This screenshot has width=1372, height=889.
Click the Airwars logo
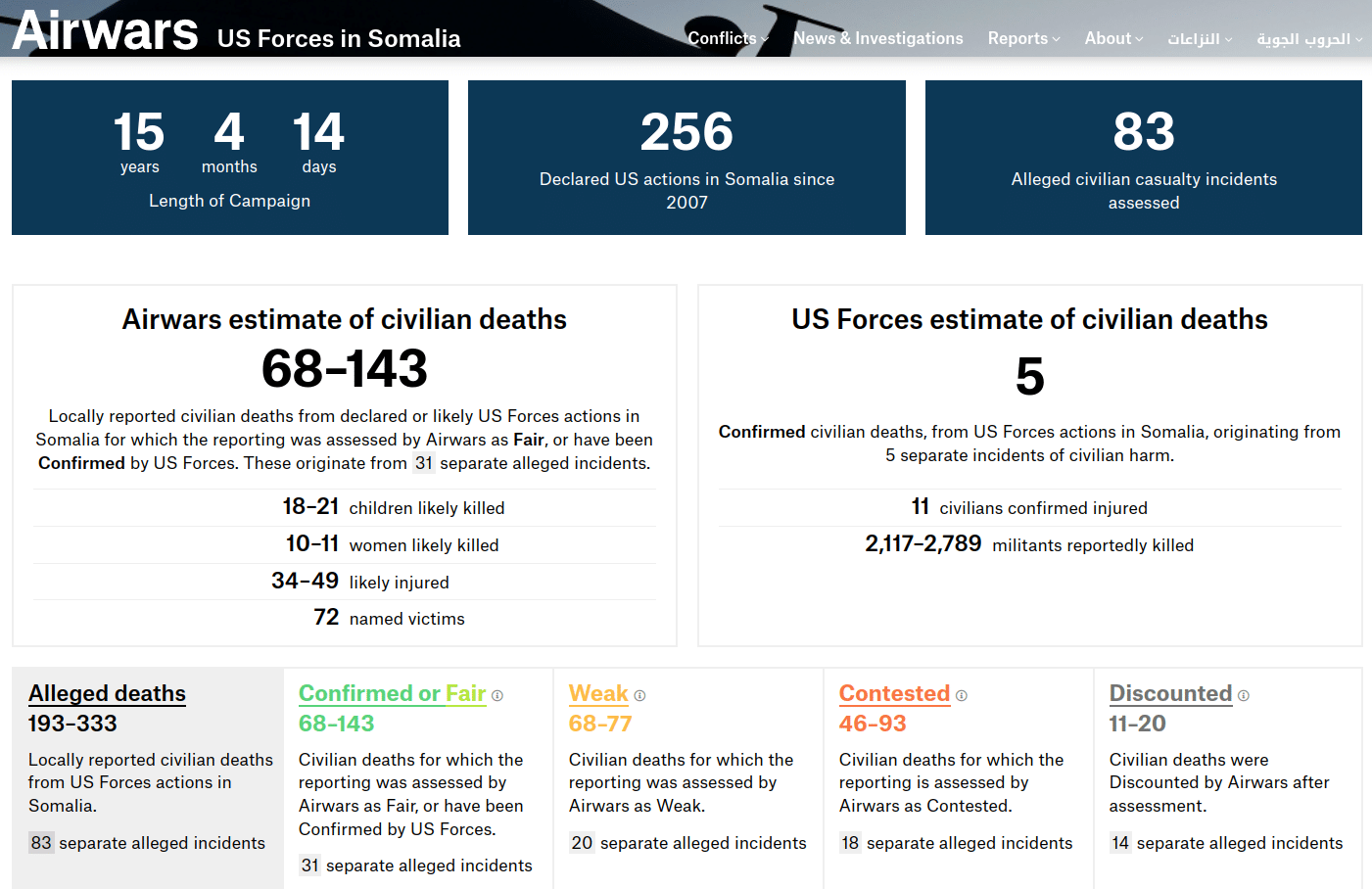coord(105,30)
